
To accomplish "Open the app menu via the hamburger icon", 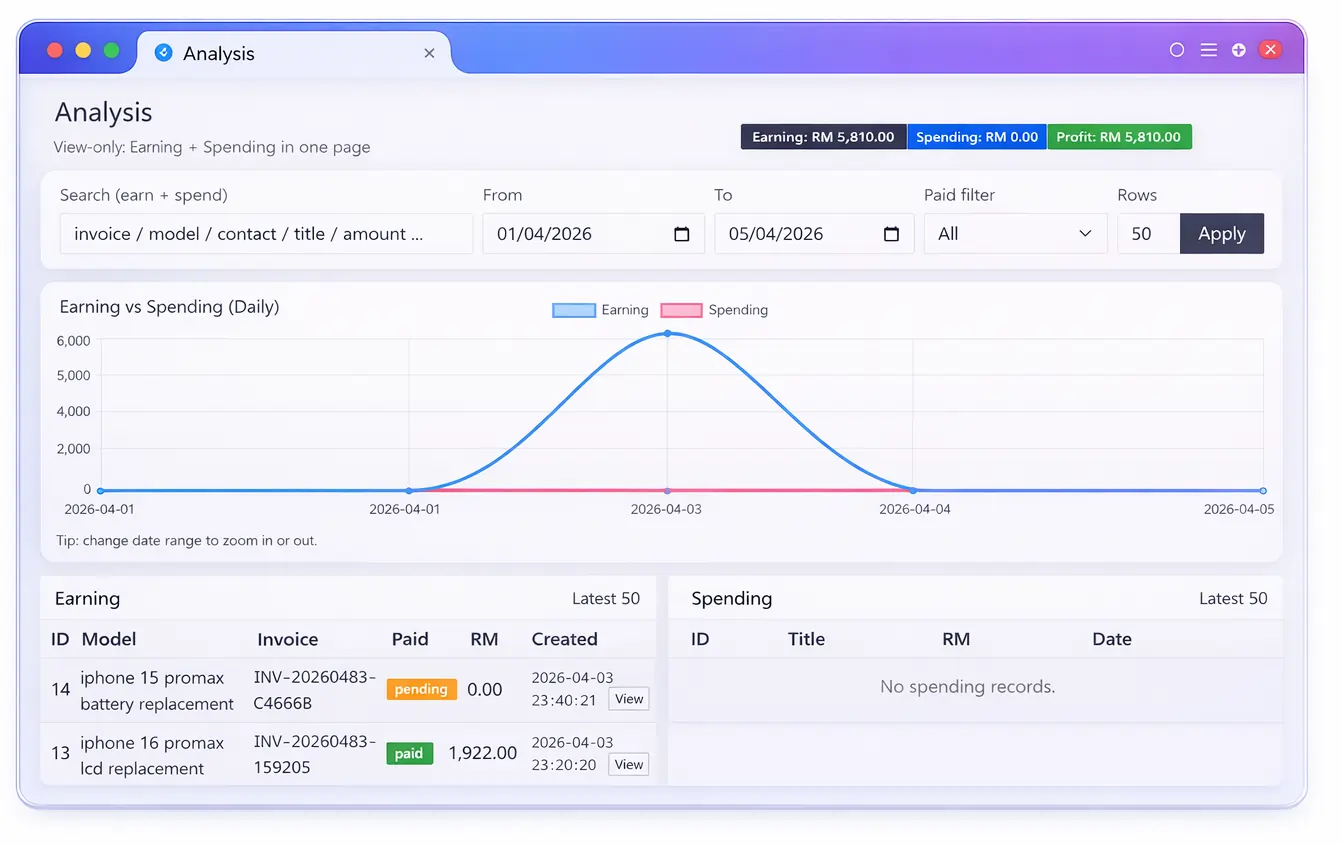I will 1208,49.
